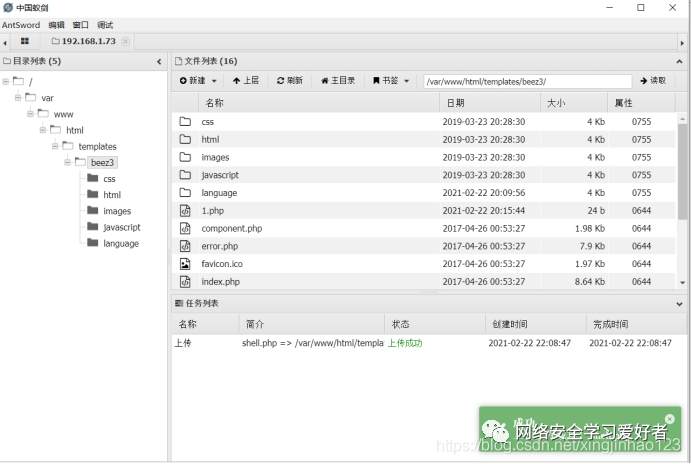Click the 书签 bookmark button
The height and width of the screenshot is (464, 691).
point(386,81)
